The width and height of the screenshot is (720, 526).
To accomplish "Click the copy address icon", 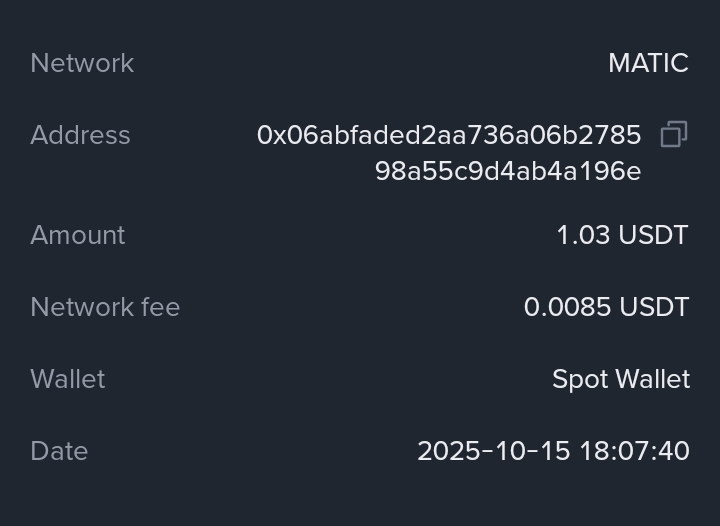I will [674, 135].
